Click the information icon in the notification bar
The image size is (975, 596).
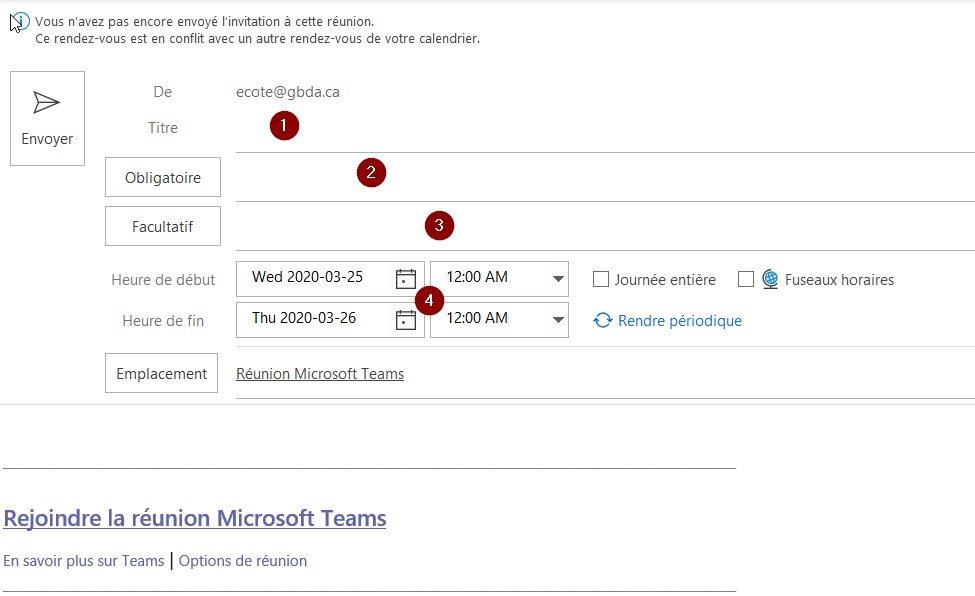[21, 21]
